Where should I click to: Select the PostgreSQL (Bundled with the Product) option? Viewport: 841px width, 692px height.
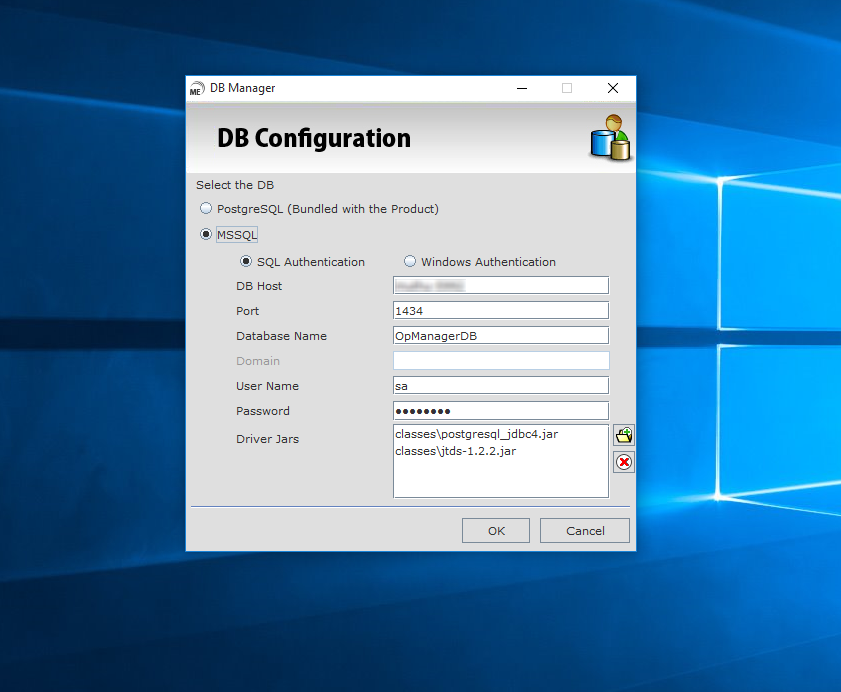tap(207, 209)
